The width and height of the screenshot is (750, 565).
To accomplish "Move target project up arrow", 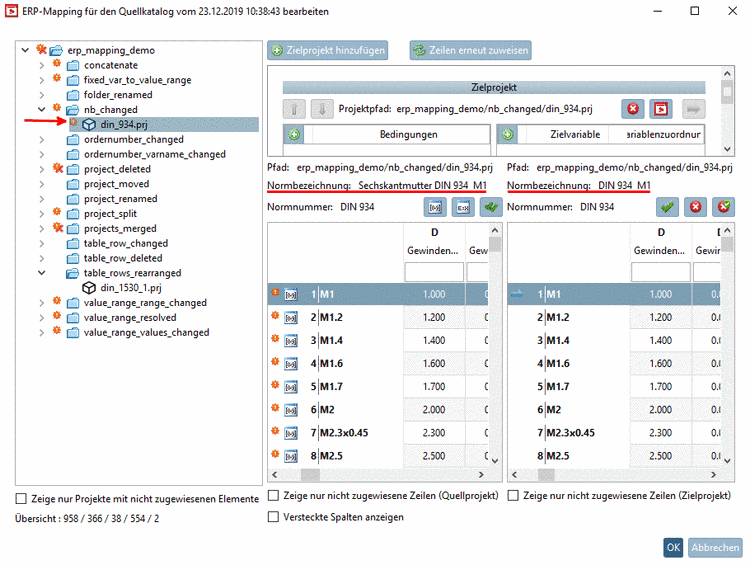I will (294, 109).
